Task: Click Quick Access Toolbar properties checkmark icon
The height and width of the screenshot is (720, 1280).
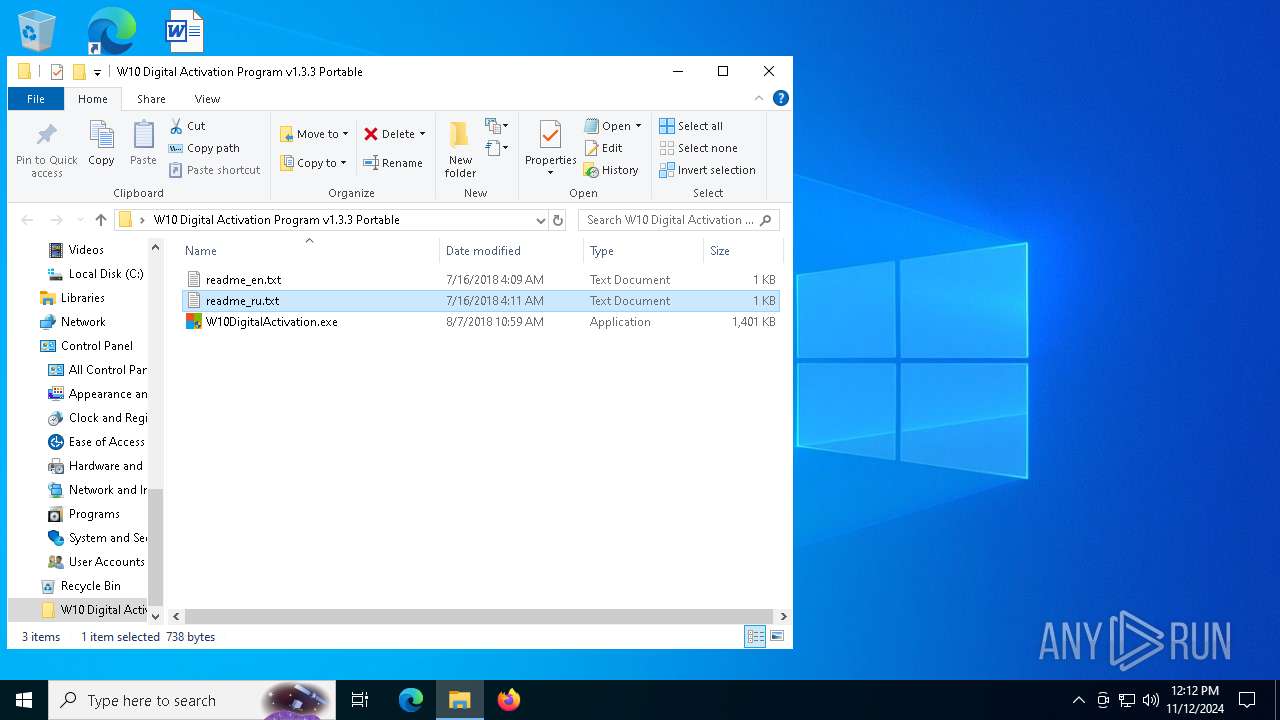Action: click(57, 72)
